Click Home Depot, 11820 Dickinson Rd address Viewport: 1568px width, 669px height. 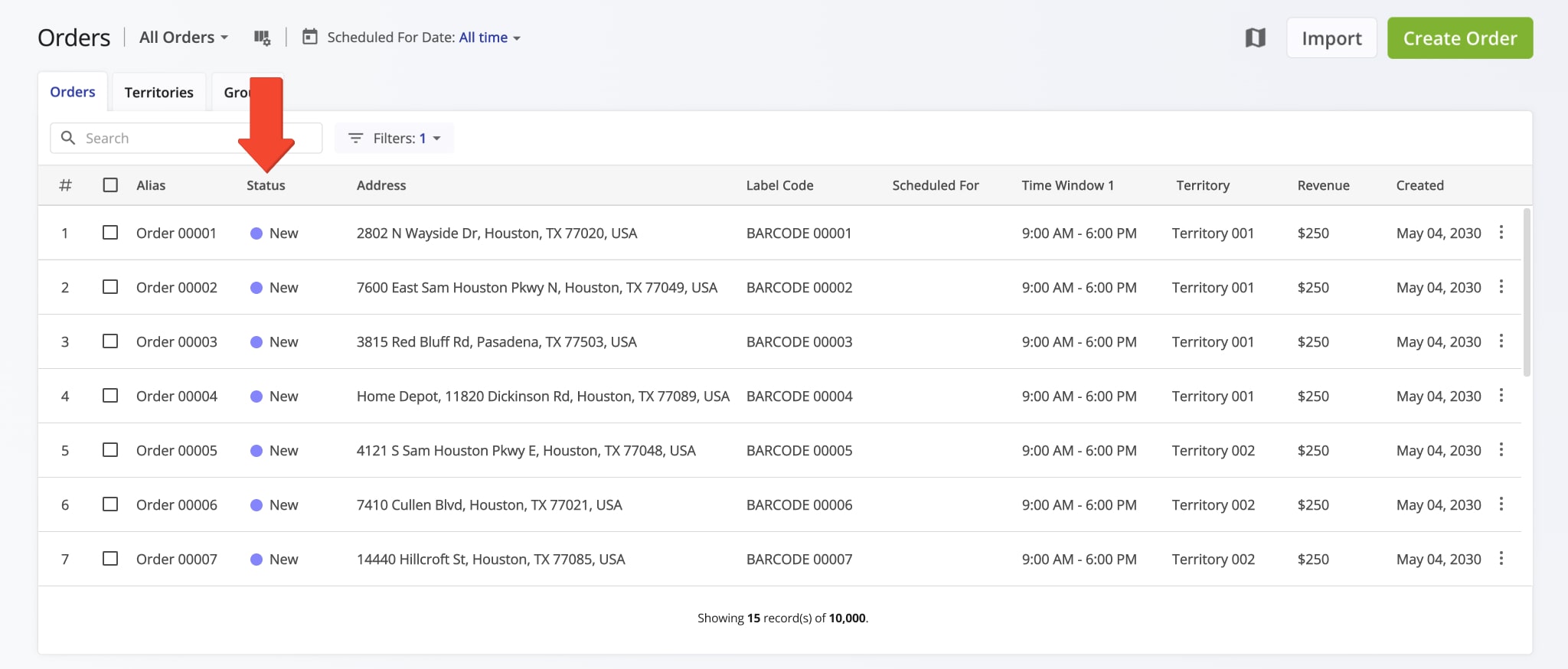(543, 397)
